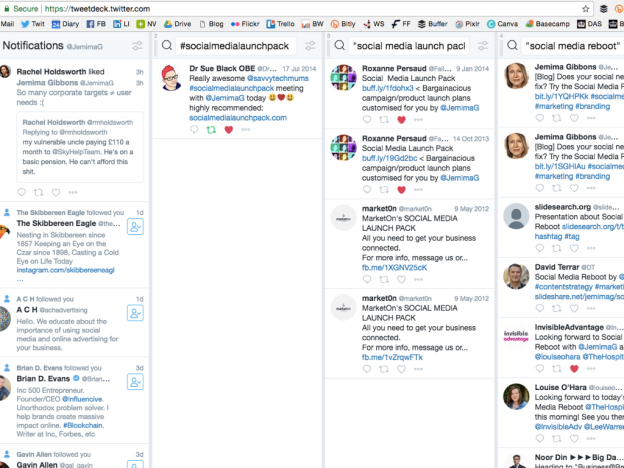Open more options on Dr Sue Black tweet

pos(246,129)
